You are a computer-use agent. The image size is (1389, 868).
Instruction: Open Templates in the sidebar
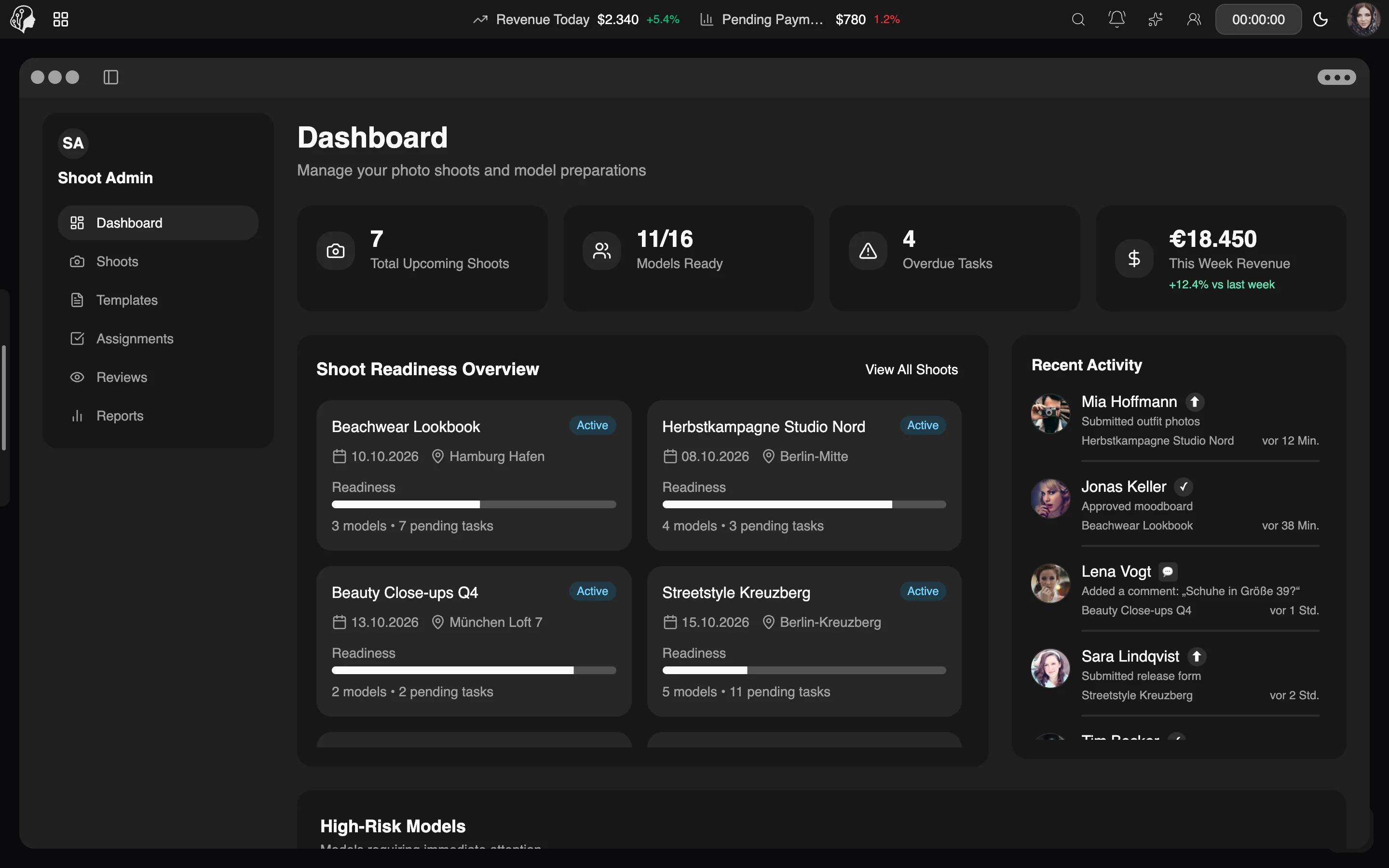coord(158,299)
